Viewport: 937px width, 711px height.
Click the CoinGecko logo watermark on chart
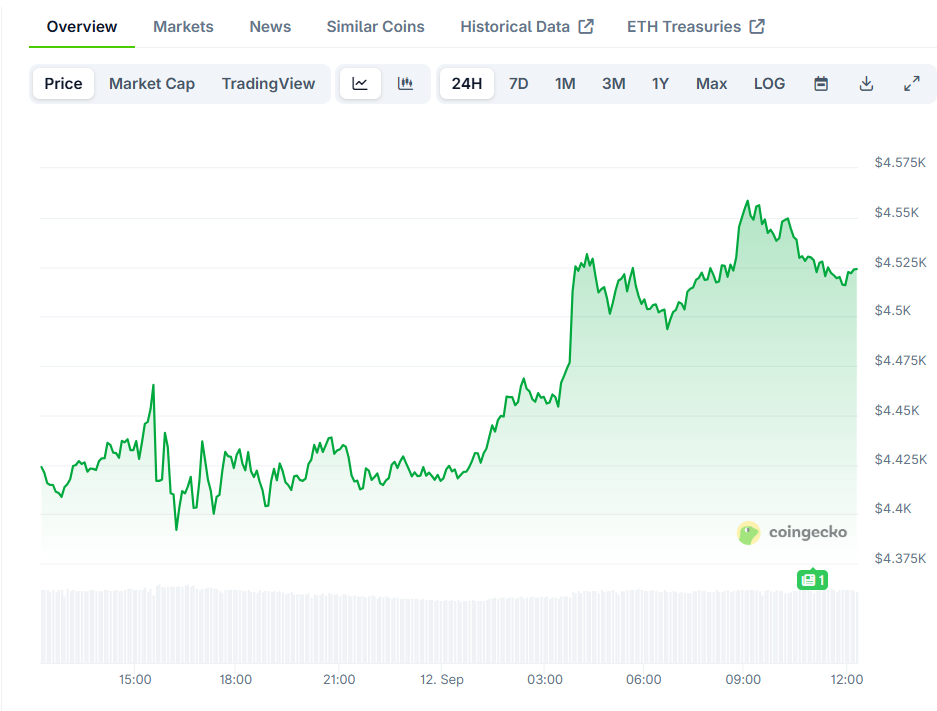click(792, 533)
